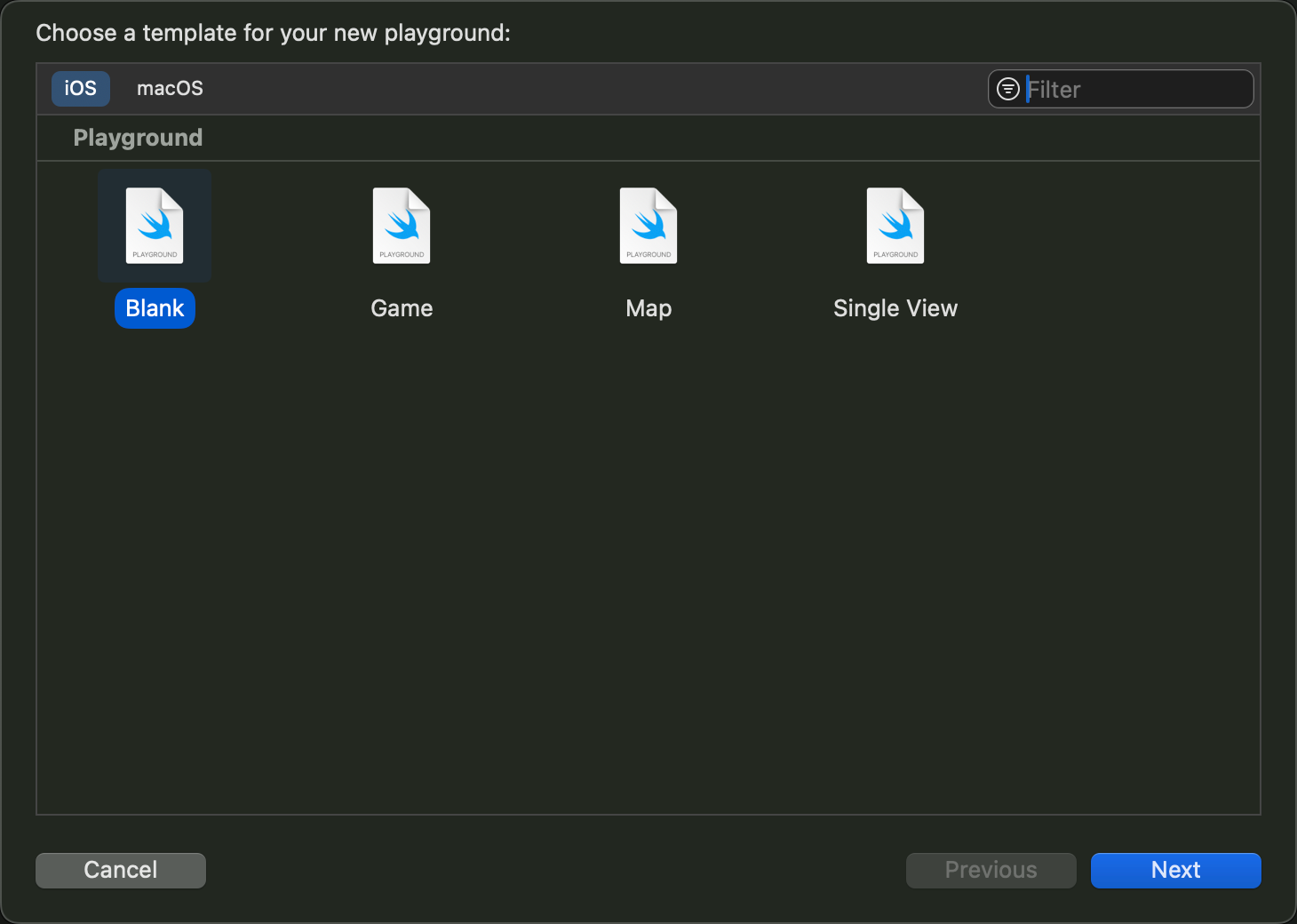Click the Filter text field

1121,89
